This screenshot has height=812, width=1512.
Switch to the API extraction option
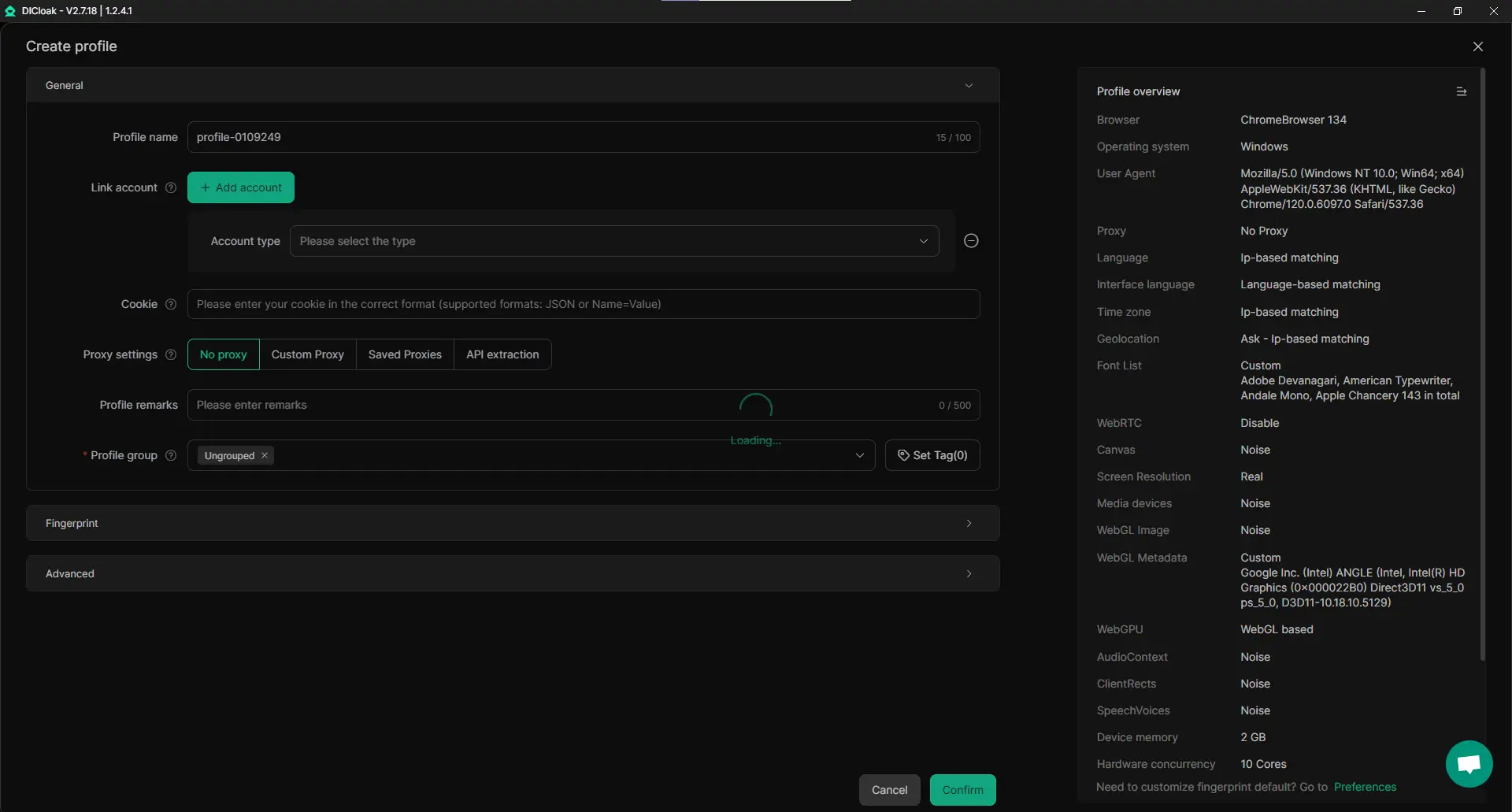click(502, 354)
